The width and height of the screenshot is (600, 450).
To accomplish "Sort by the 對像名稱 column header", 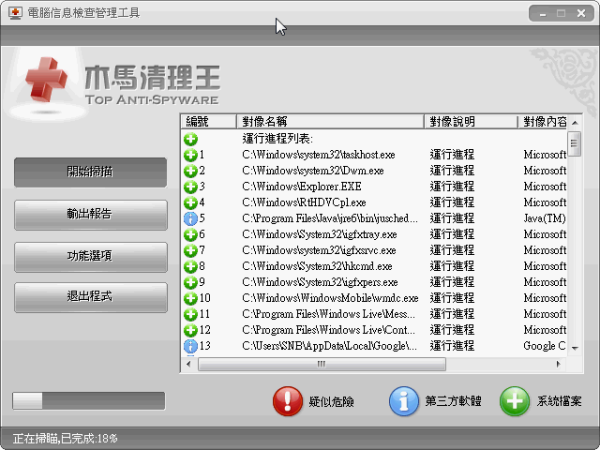I will (x=330, y=122).
